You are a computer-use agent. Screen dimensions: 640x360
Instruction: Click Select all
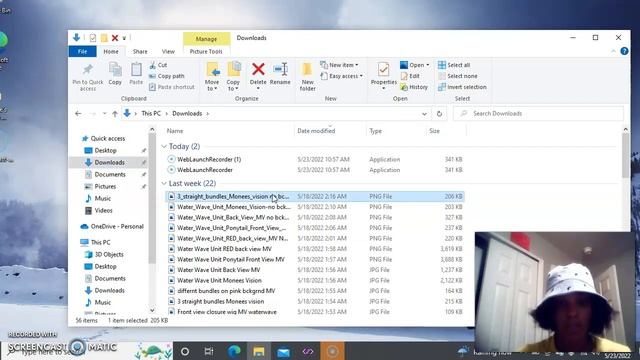tap(454, 65)
